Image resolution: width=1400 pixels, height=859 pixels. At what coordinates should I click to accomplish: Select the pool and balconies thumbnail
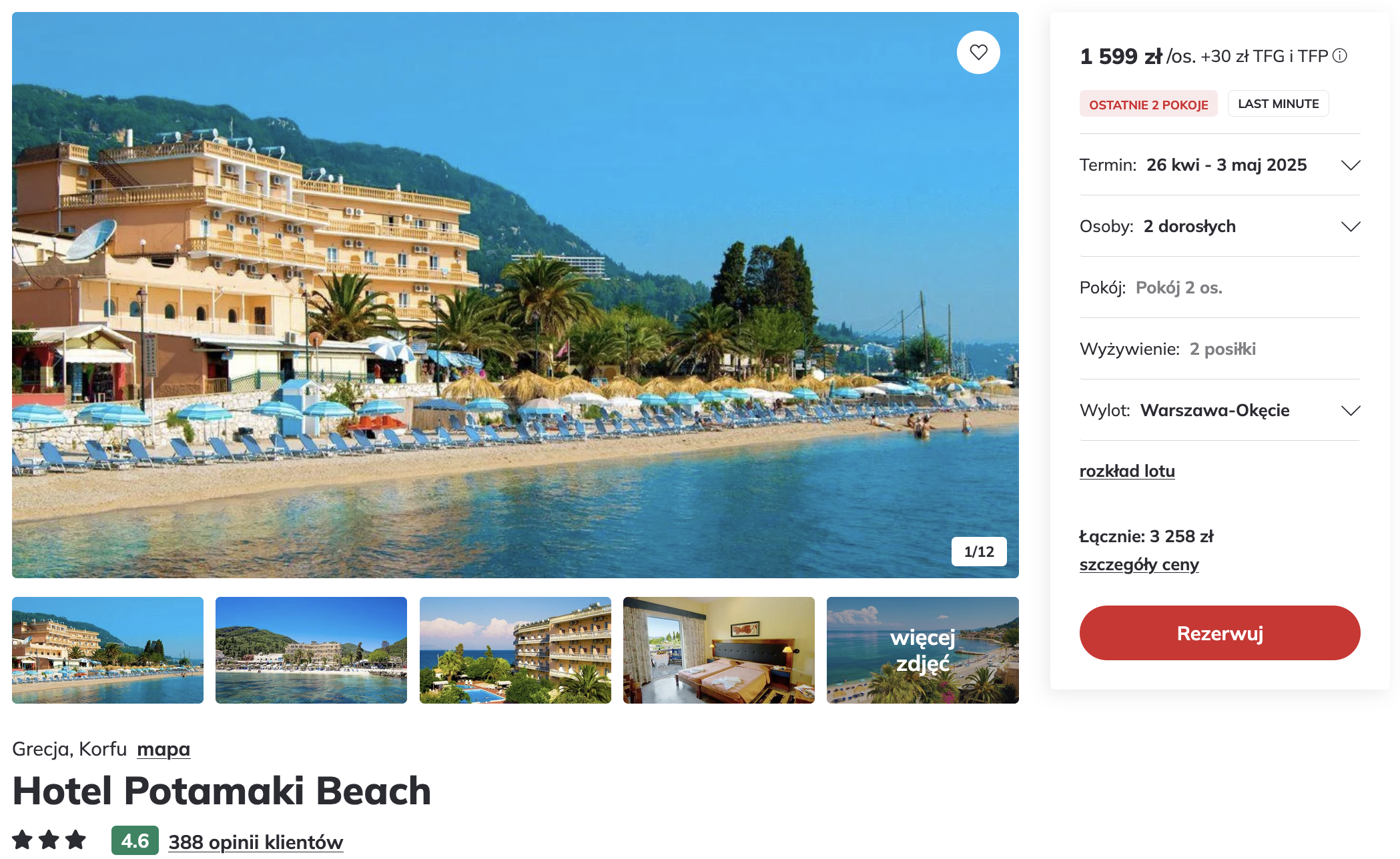point(515,650)
